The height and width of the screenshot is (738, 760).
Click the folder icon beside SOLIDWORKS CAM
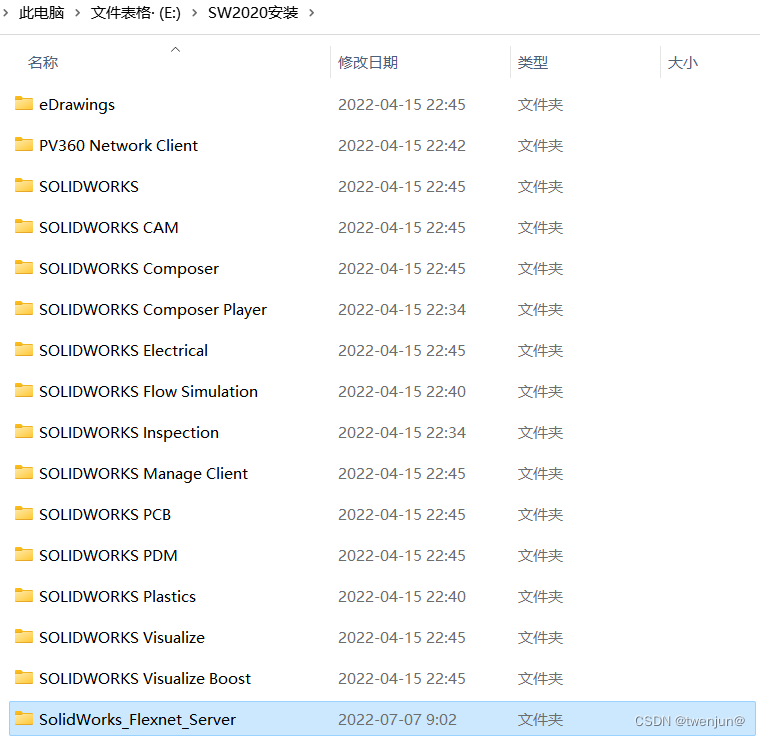24,226
